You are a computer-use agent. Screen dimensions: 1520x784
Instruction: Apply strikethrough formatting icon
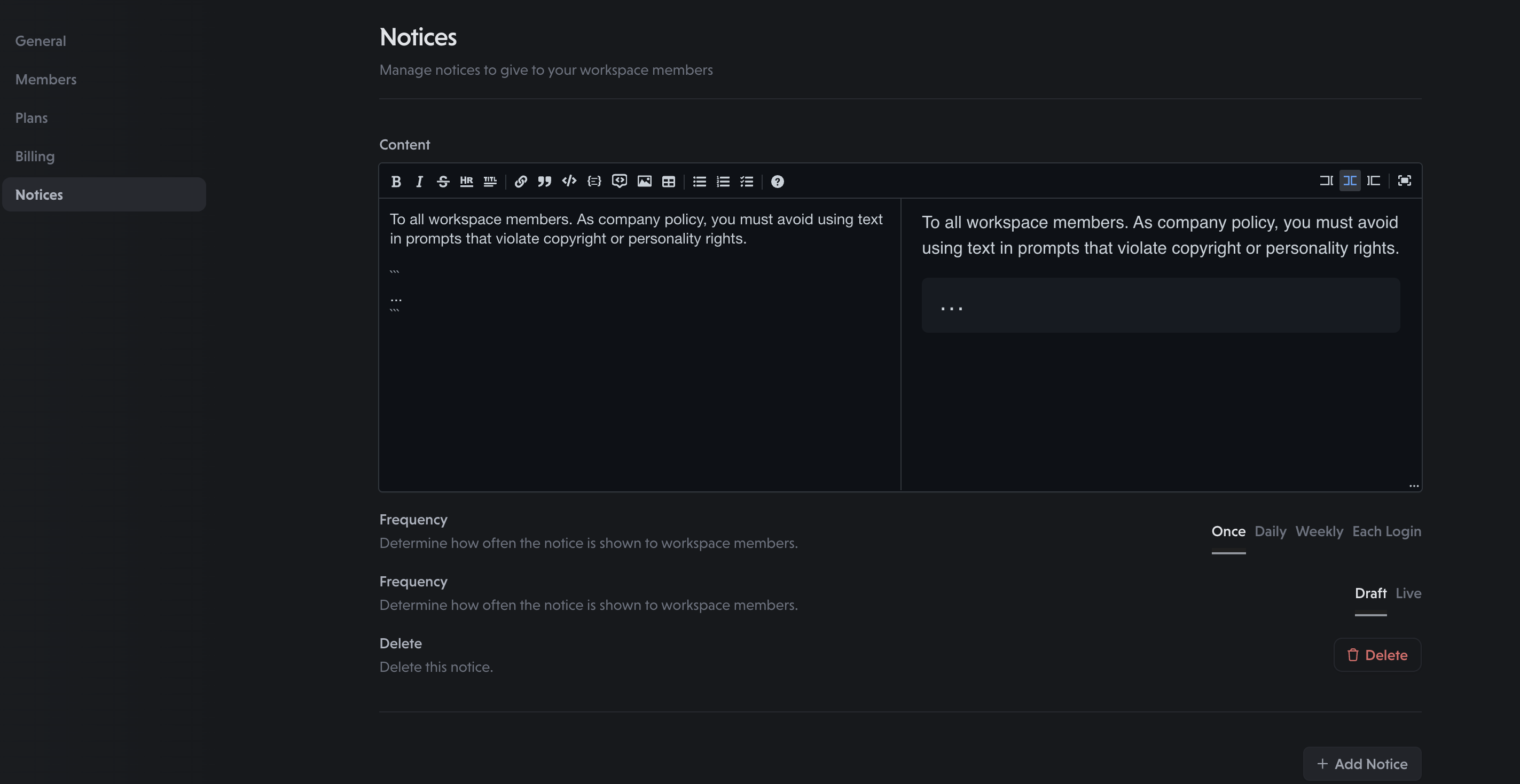tap(443, 181)
